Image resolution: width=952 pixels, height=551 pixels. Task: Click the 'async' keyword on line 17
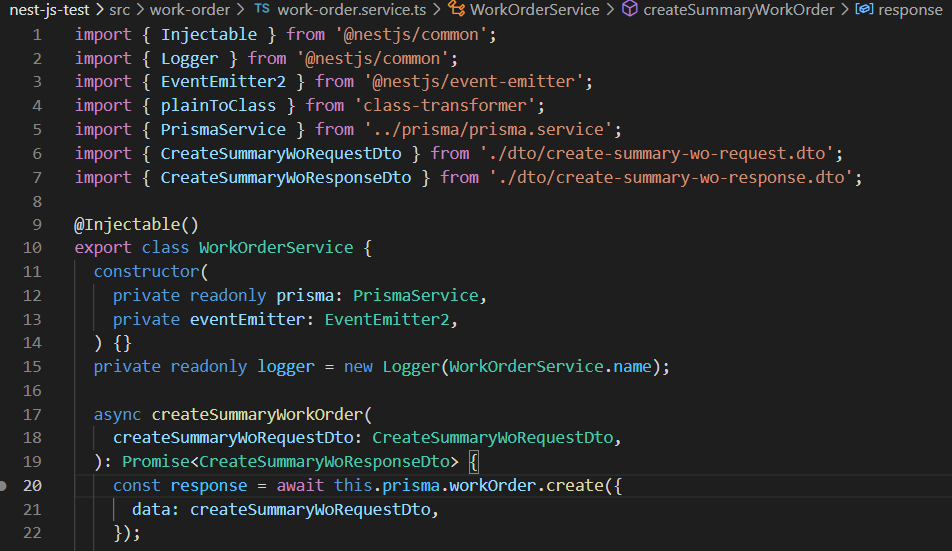click(117, 415)
